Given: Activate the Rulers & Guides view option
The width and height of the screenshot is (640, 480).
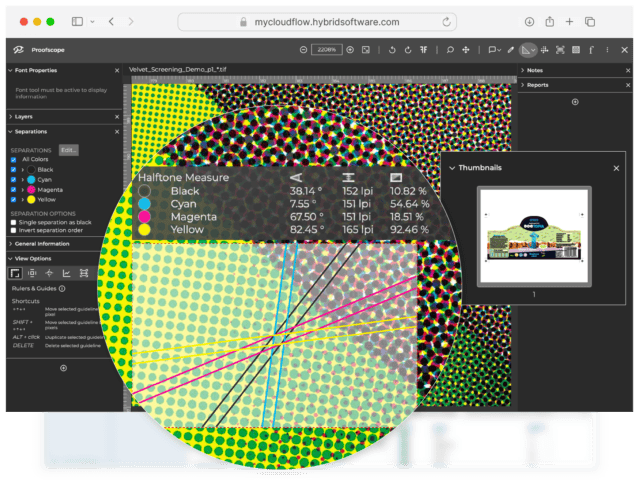Looking at the screenshot, I should point(16,272).
